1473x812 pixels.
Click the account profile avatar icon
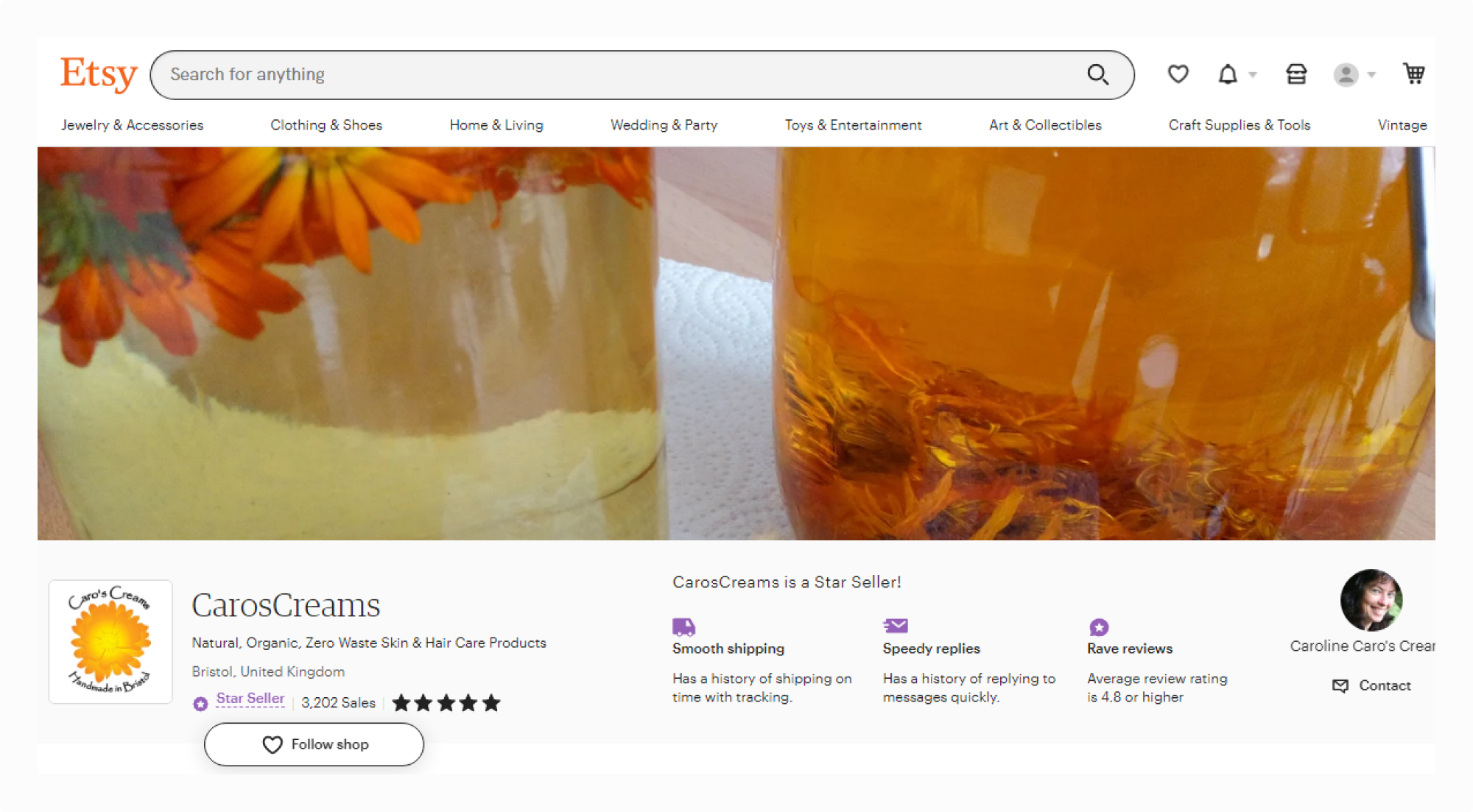coord(1346,74)
